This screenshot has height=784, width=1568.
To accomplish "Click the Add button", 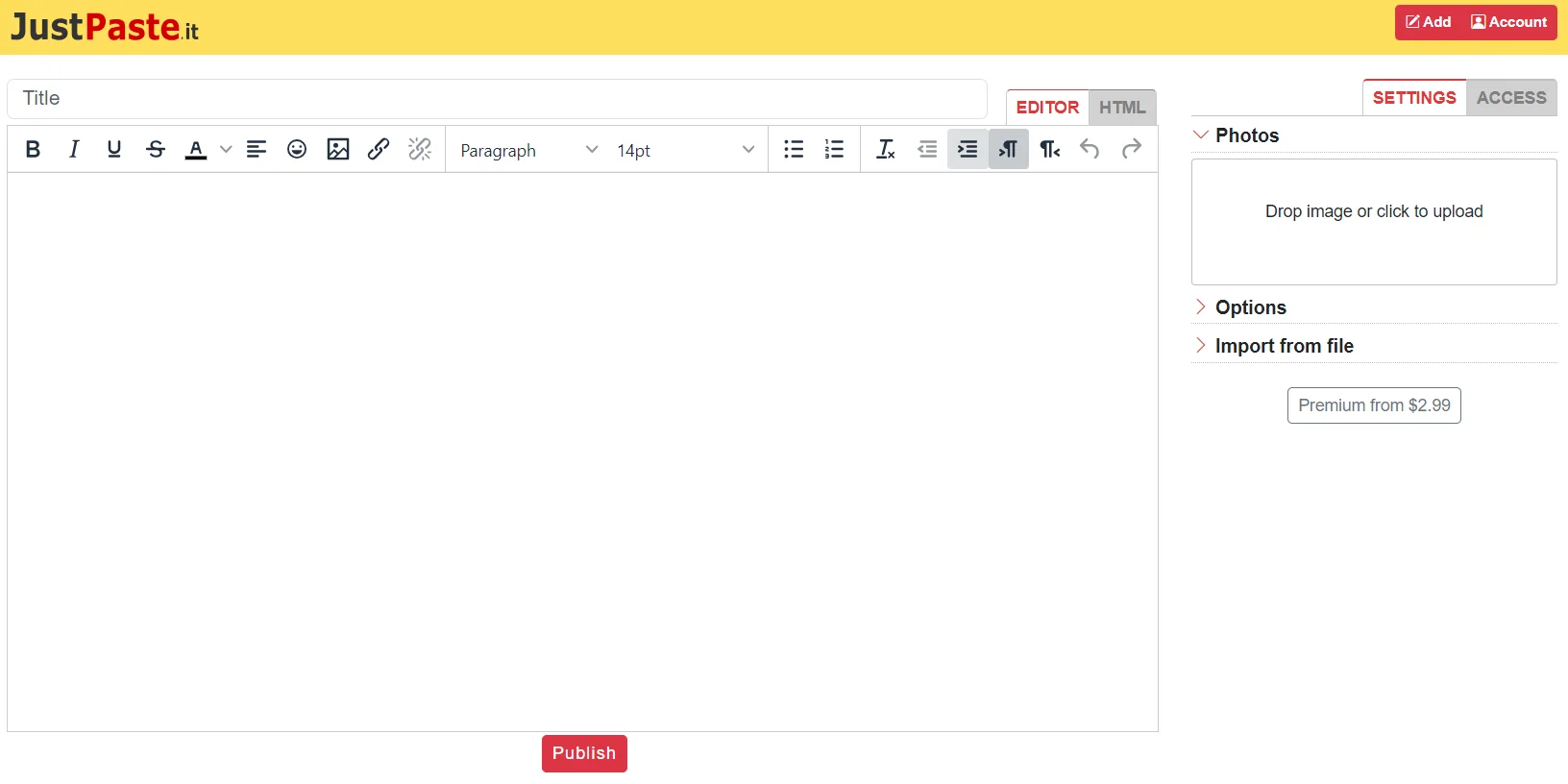I will (x=1429, y=22).
